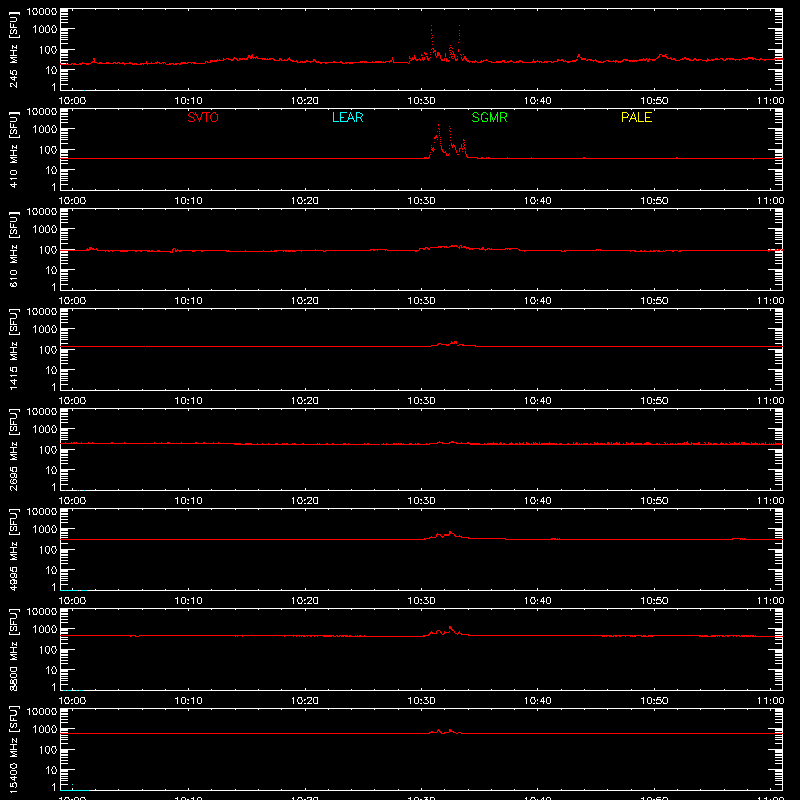Click the green SGMR station label
The image size is (800, 800).
coord(489,117)
